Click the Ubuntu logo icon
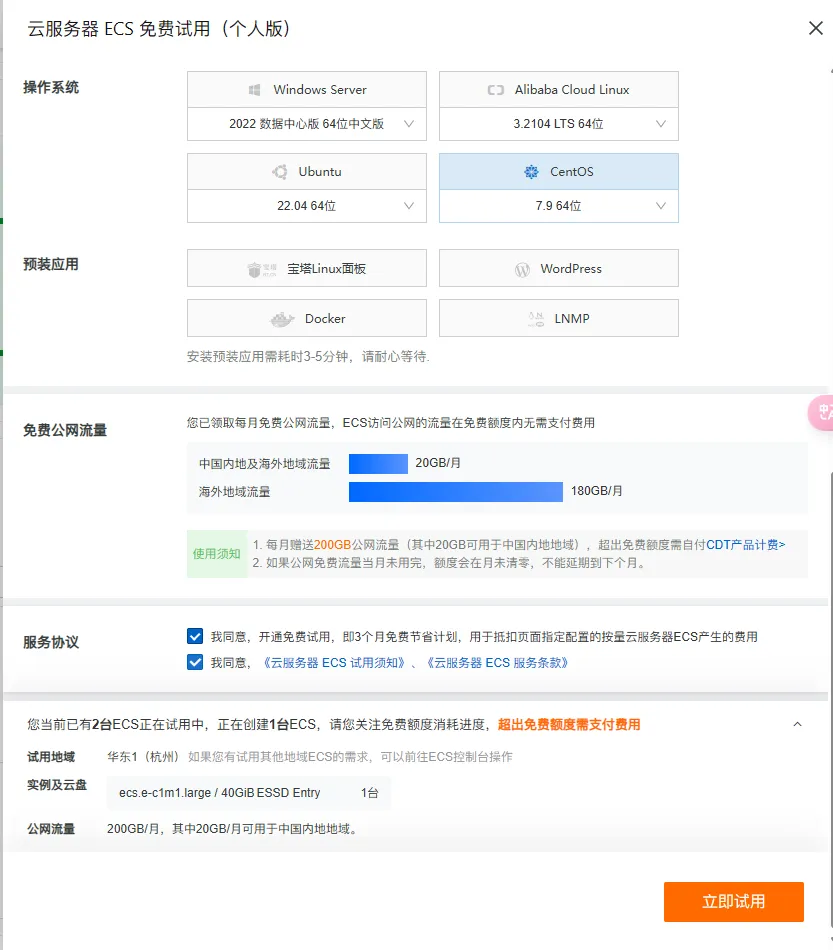 [280, 172]
